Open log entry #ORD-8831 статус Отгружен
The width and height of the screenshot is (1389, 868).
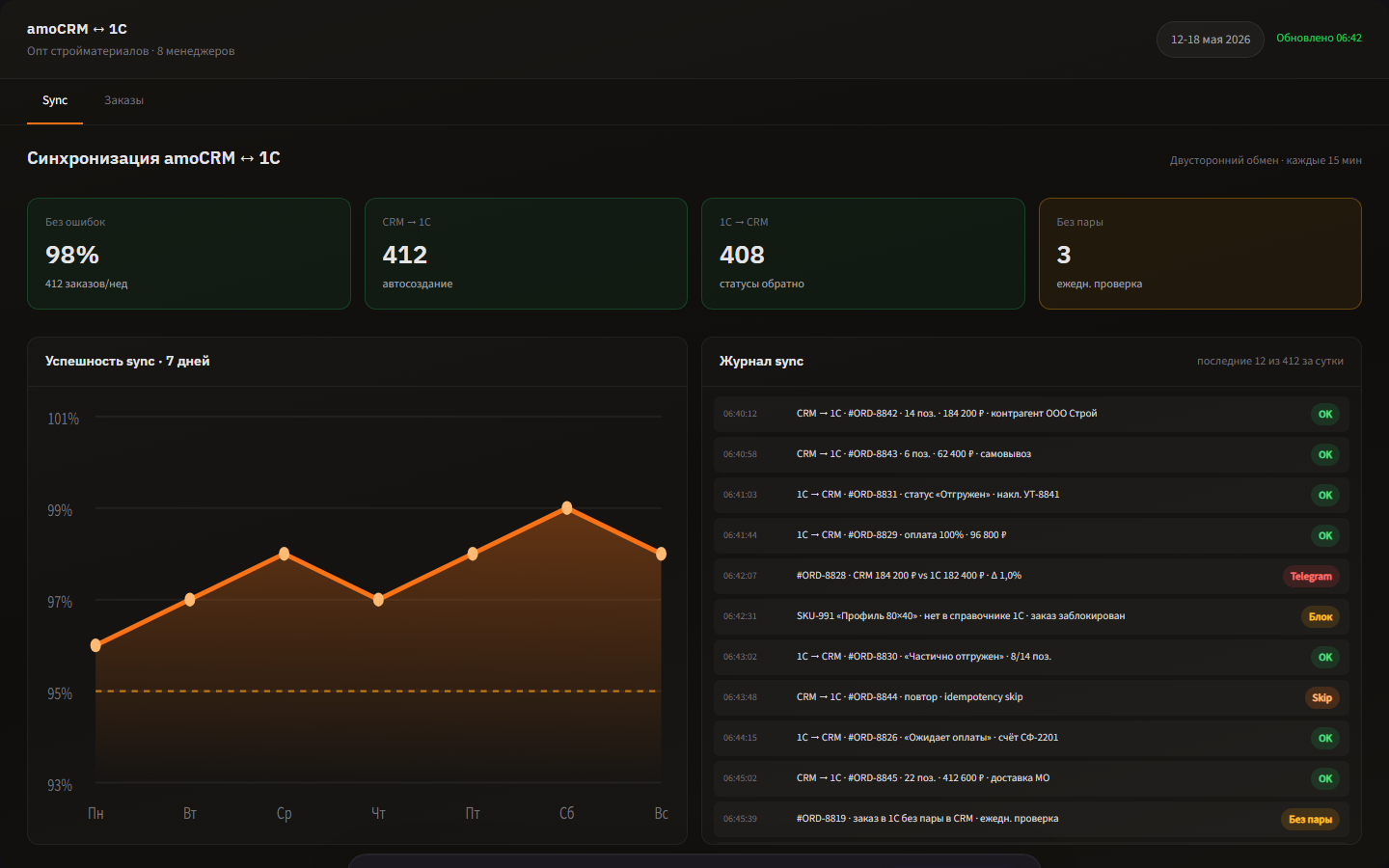pos(1031,495)
